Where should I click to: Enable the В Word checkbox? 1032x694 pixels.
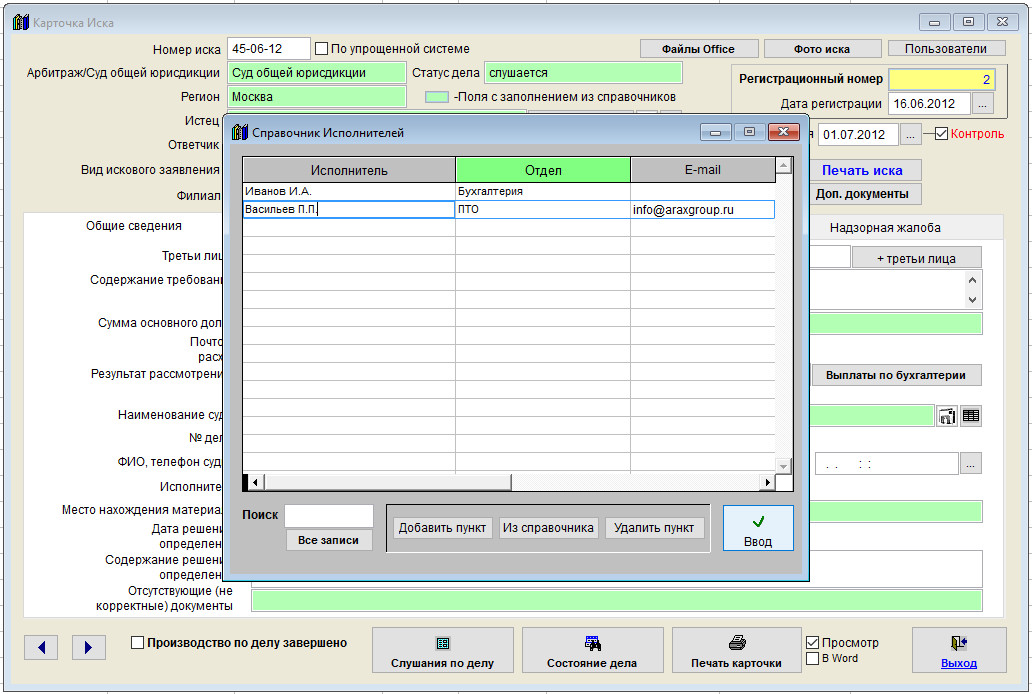click(x=812, y=658)
